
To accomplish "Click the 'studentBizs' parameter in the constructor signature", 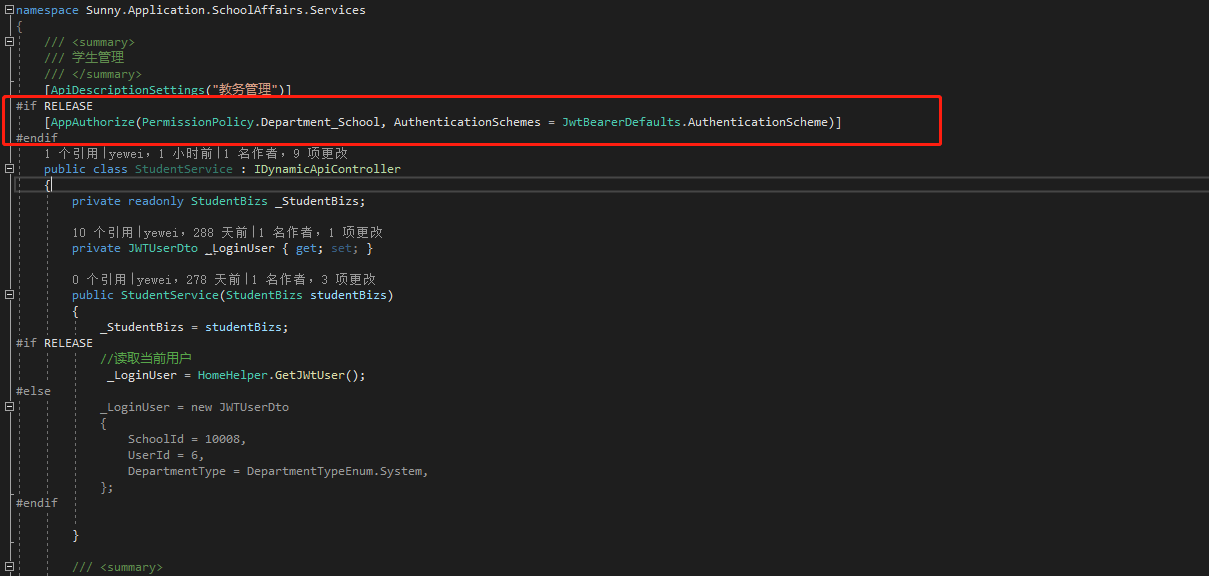I will point(348,296).
